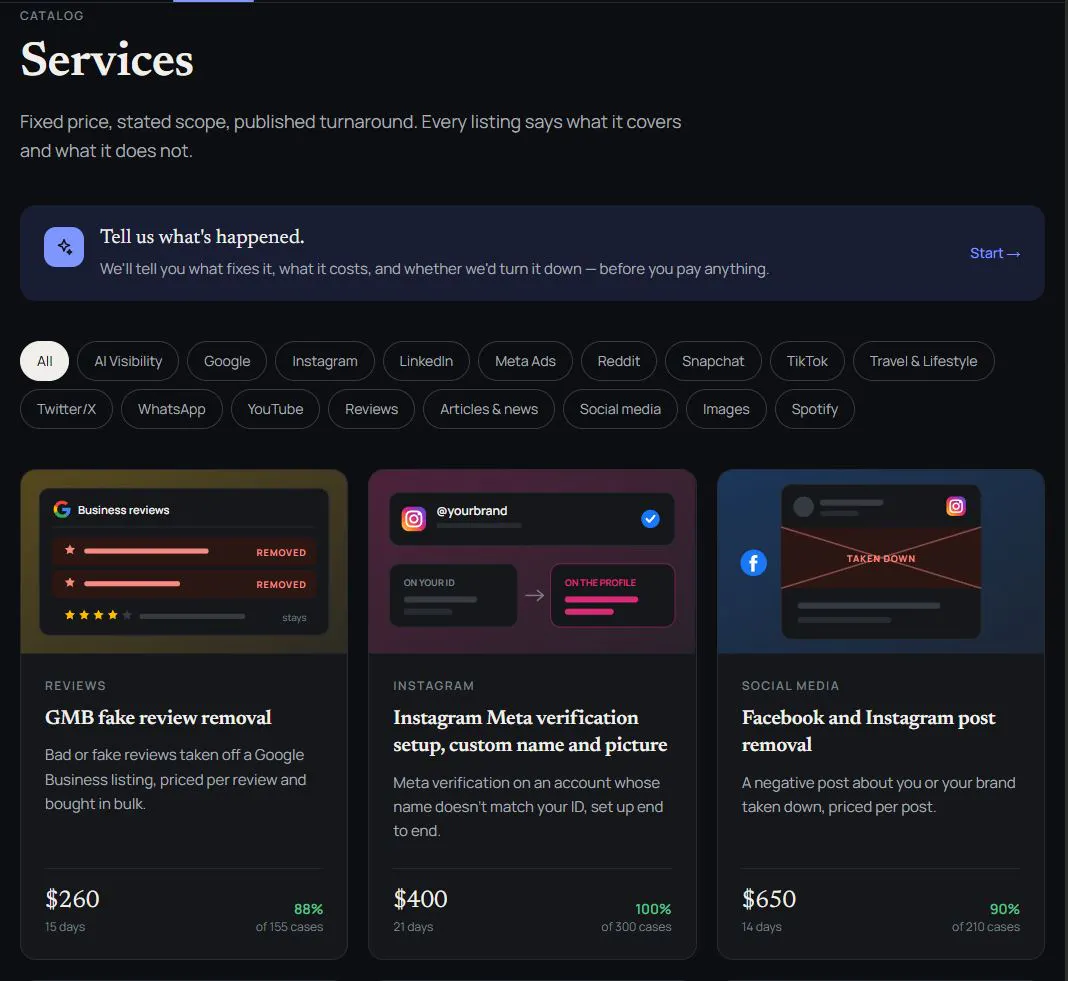Select the LinkedIn filter chip
This screenshot has width=1068, height=981.
[x=426, y=361]
